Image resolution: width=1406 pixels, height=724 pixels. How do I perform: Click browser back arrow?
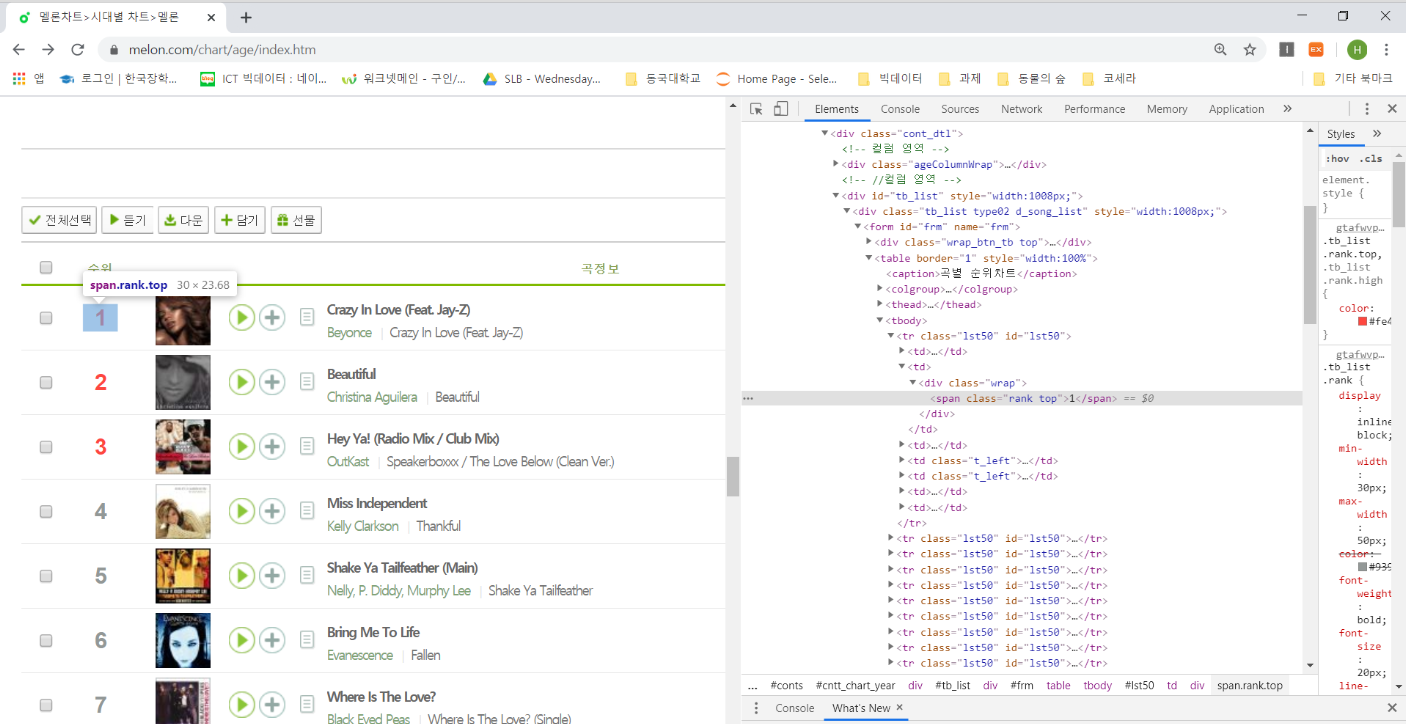[x=19, y=50]
